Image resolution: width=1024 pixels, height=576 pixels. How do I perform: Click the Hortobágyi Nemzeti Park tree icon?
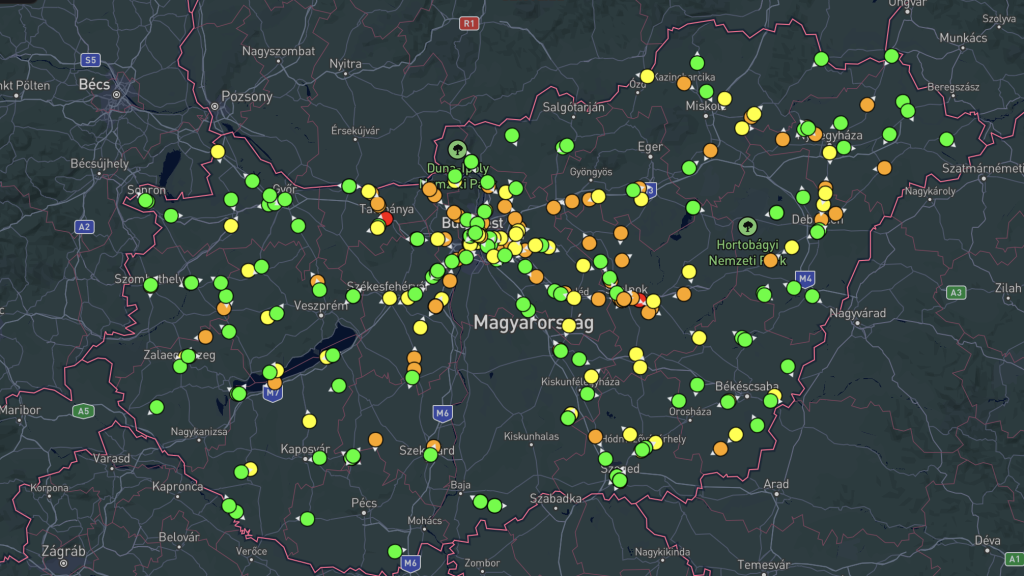pyautogui.click(x=747, y=227)
